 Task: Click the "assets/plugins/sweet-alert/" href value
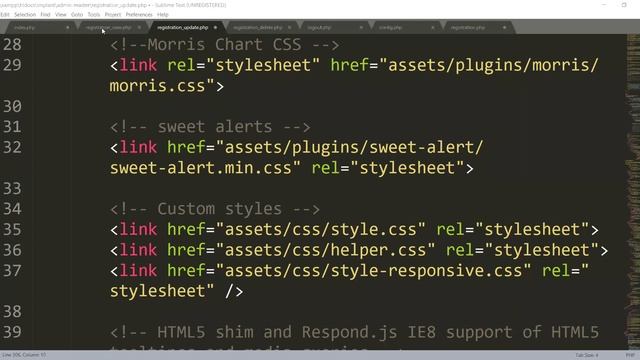tap(349, 147)
